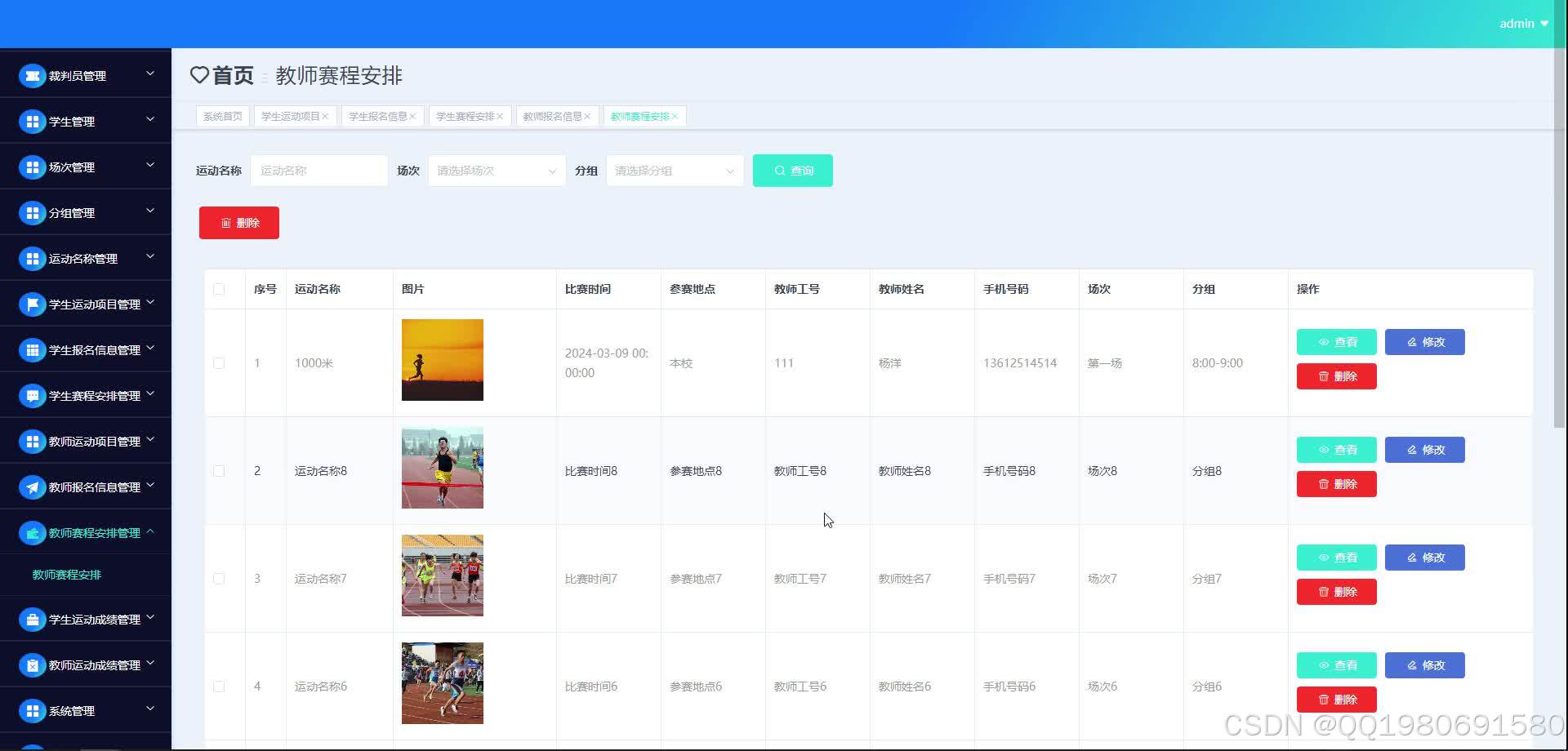The width and height of the screenshot is (1568, 751).
Task: Click 修改 on the 1000米 row
Action: click(x=1424, y=341)
